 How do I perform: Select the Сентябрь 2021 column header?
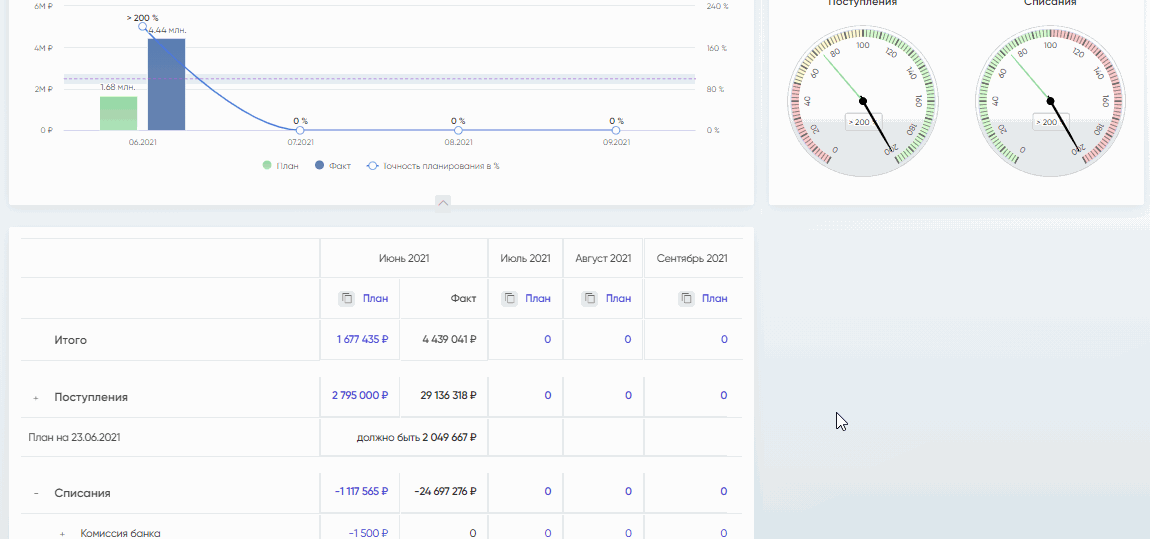point(692,258)
